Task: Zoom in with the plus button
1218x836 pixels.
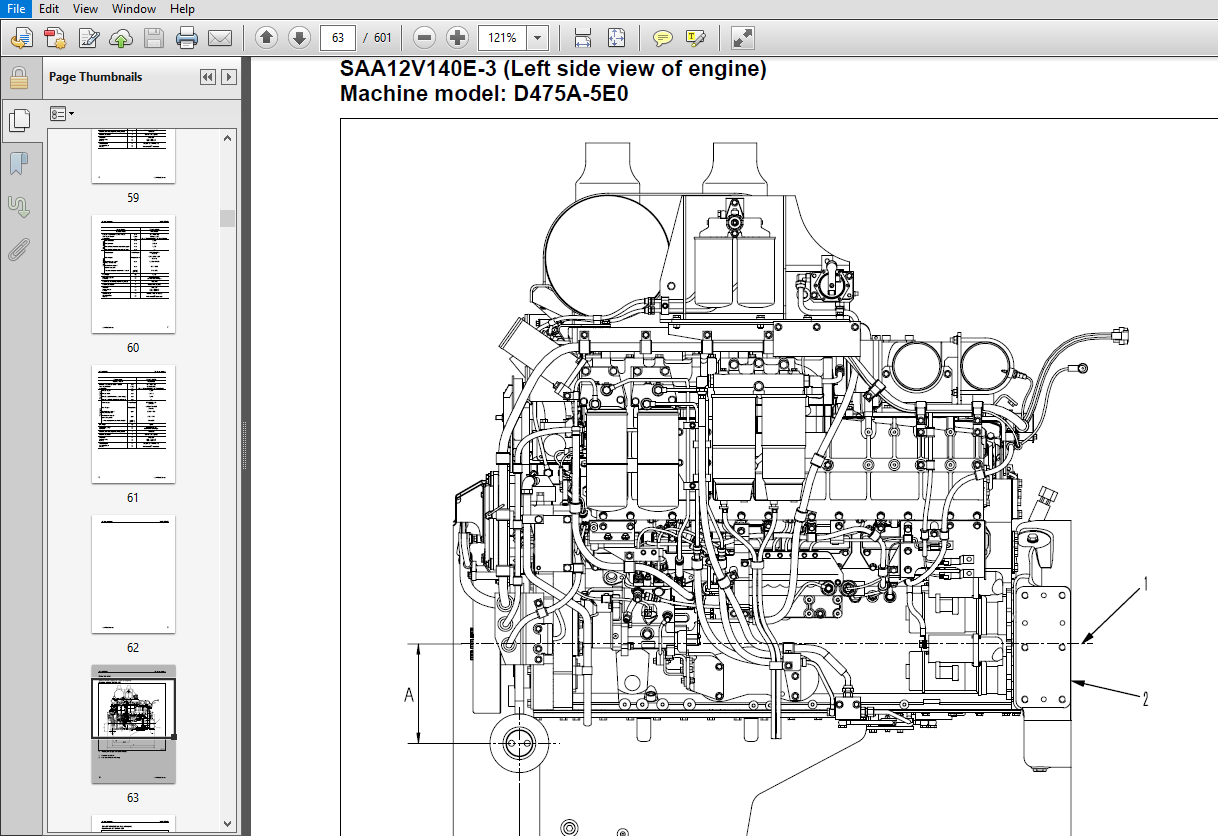Action: tap(457, 38)
